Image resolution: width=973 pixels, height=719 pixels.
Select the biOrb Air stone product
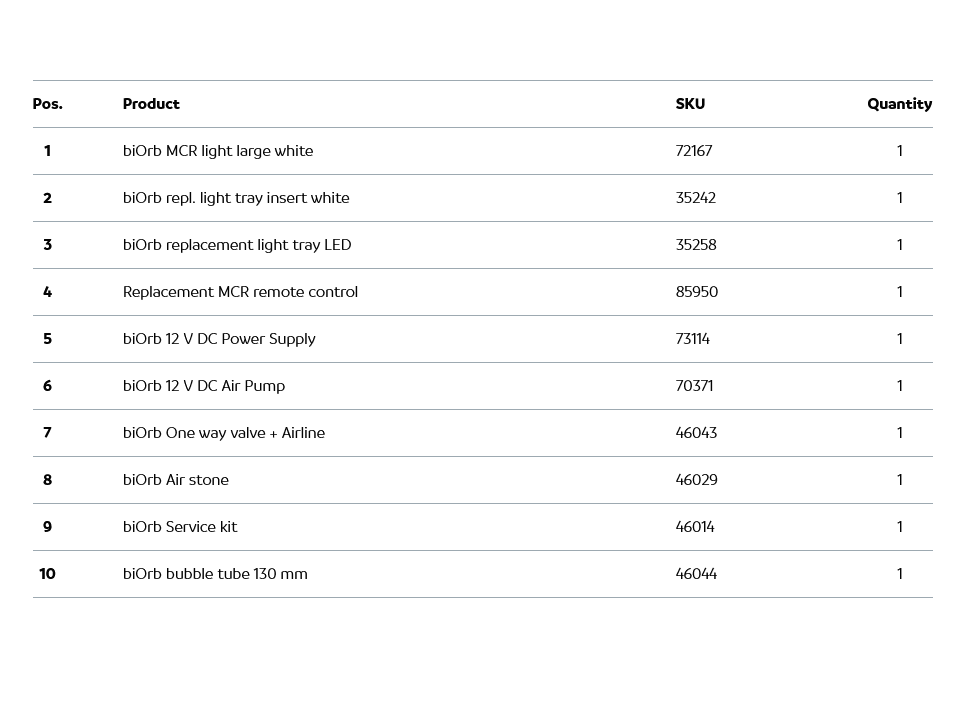(176, 480)
